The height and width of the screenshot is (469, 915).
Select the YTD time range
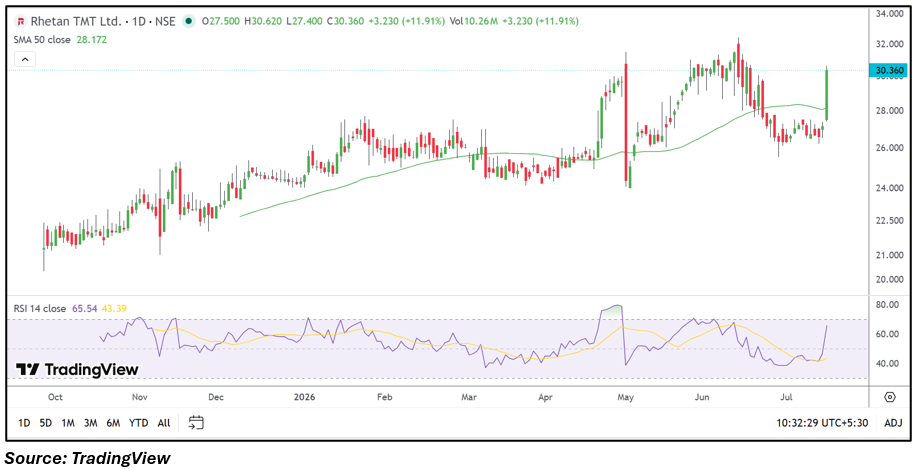tap(138, 423)
